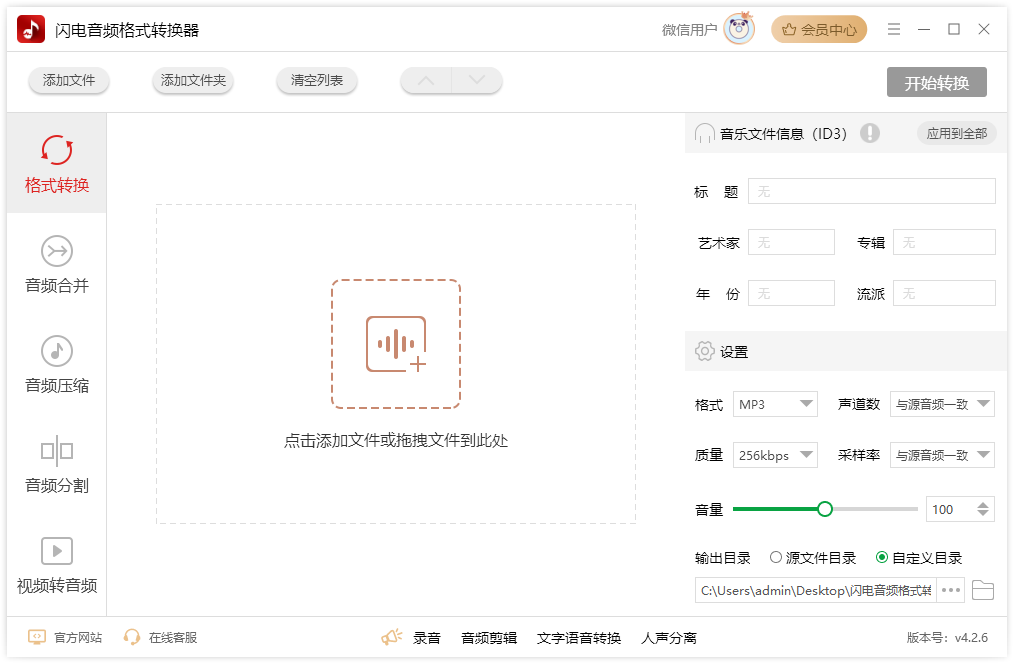Open the 音频压缩 audio compression tool
The width and height of the screenshot is (1014, 664).
click(x=57, y=365)
